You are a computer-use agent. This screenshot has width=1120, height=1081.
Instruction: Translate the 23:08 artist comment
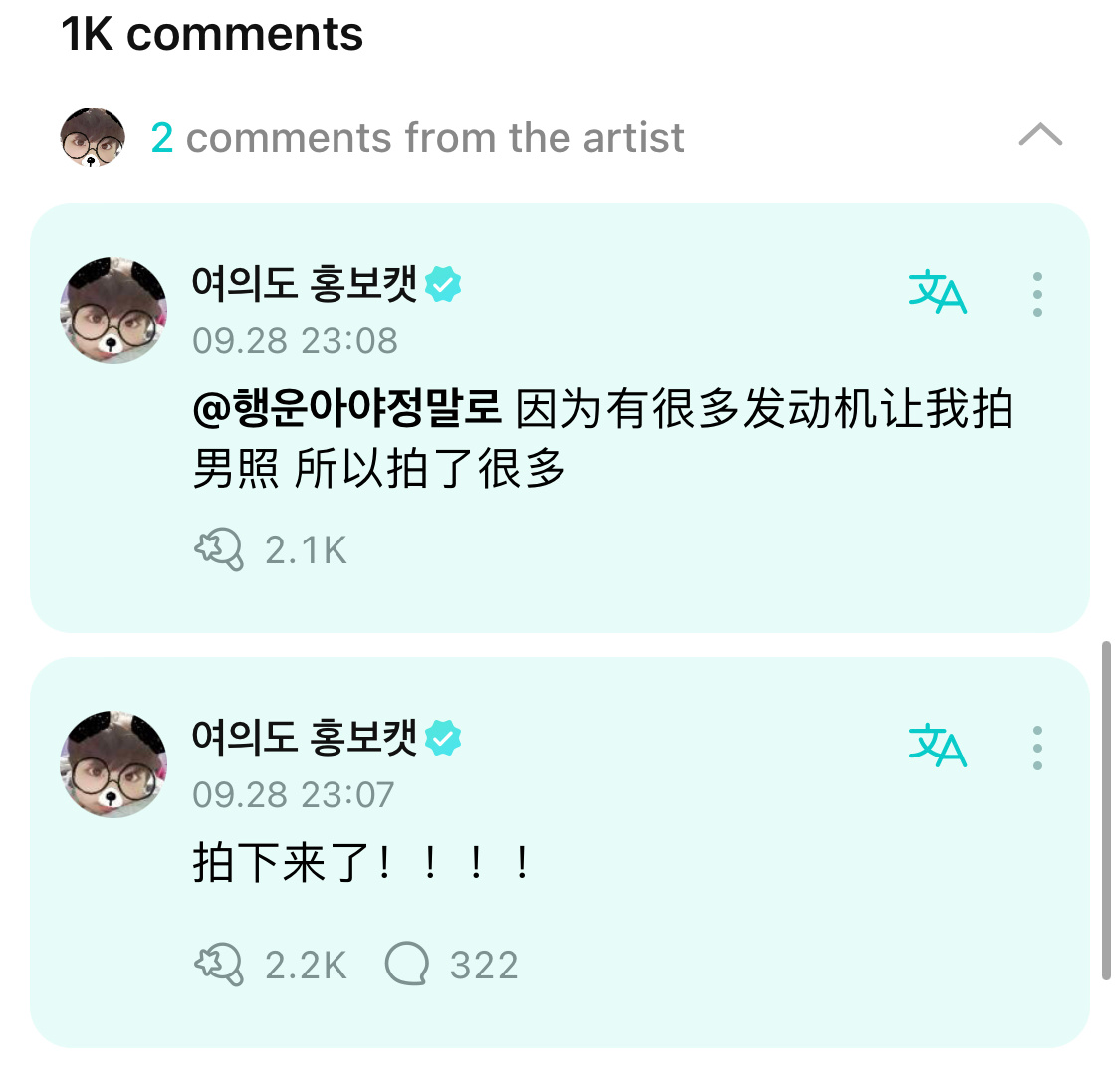point(937,292)
